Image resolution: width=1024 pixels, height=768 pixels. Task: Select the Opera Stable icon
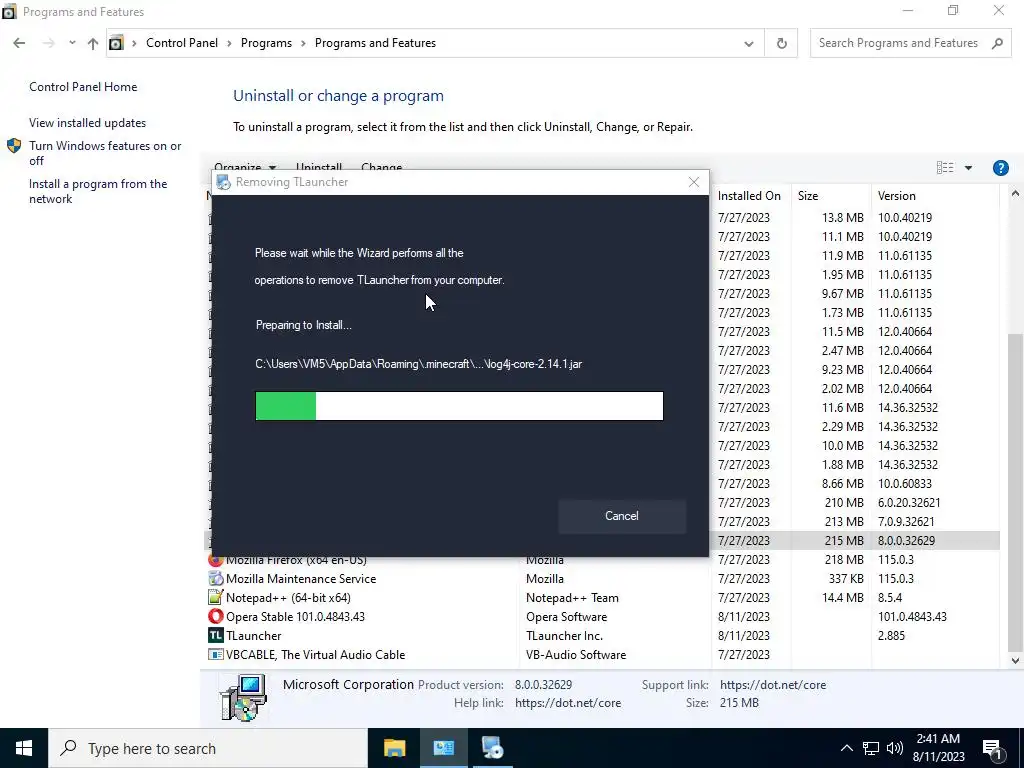click(216, 616)
